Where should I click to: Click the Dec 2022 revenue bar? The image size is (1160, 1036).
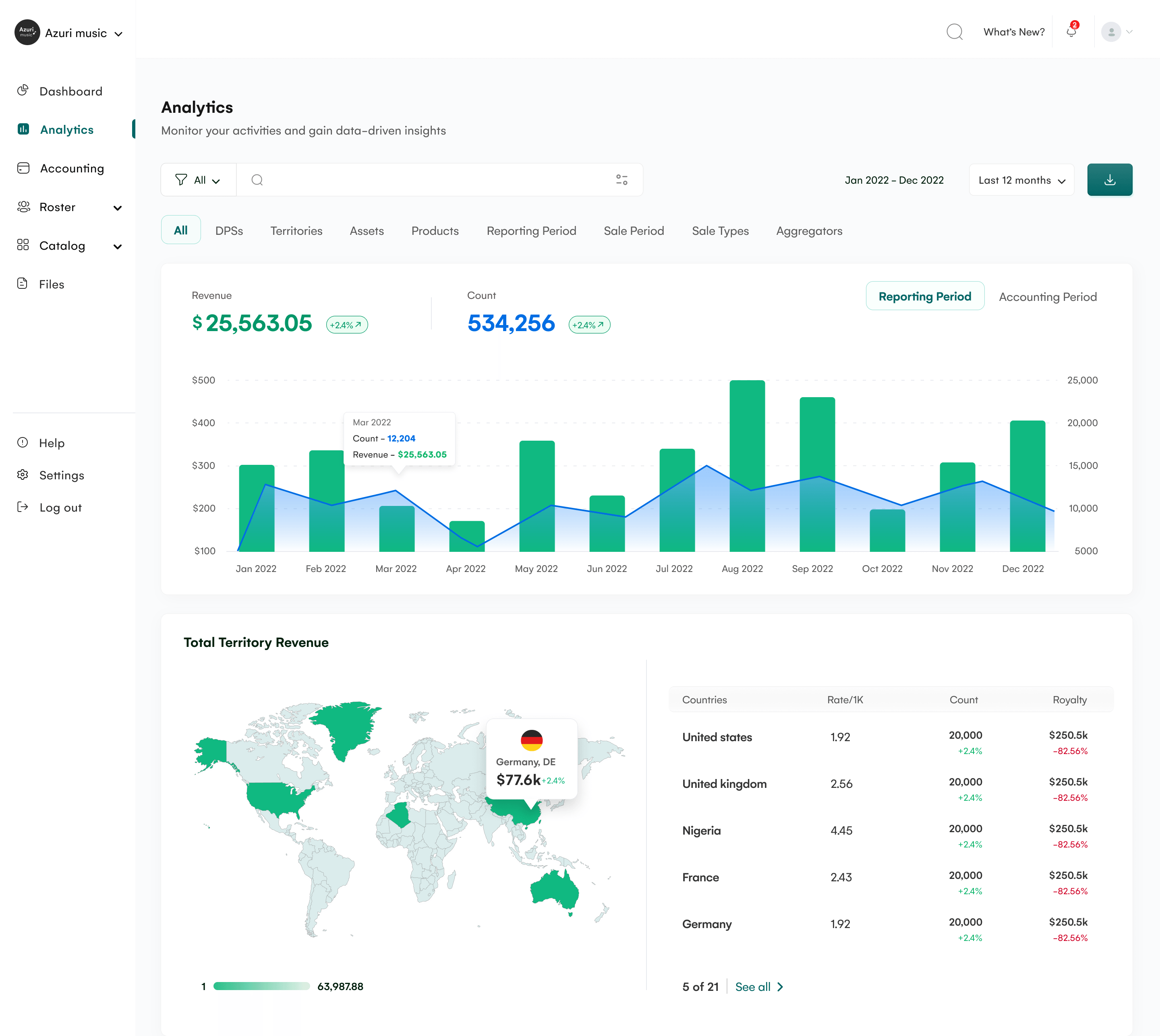(1027, 485)
